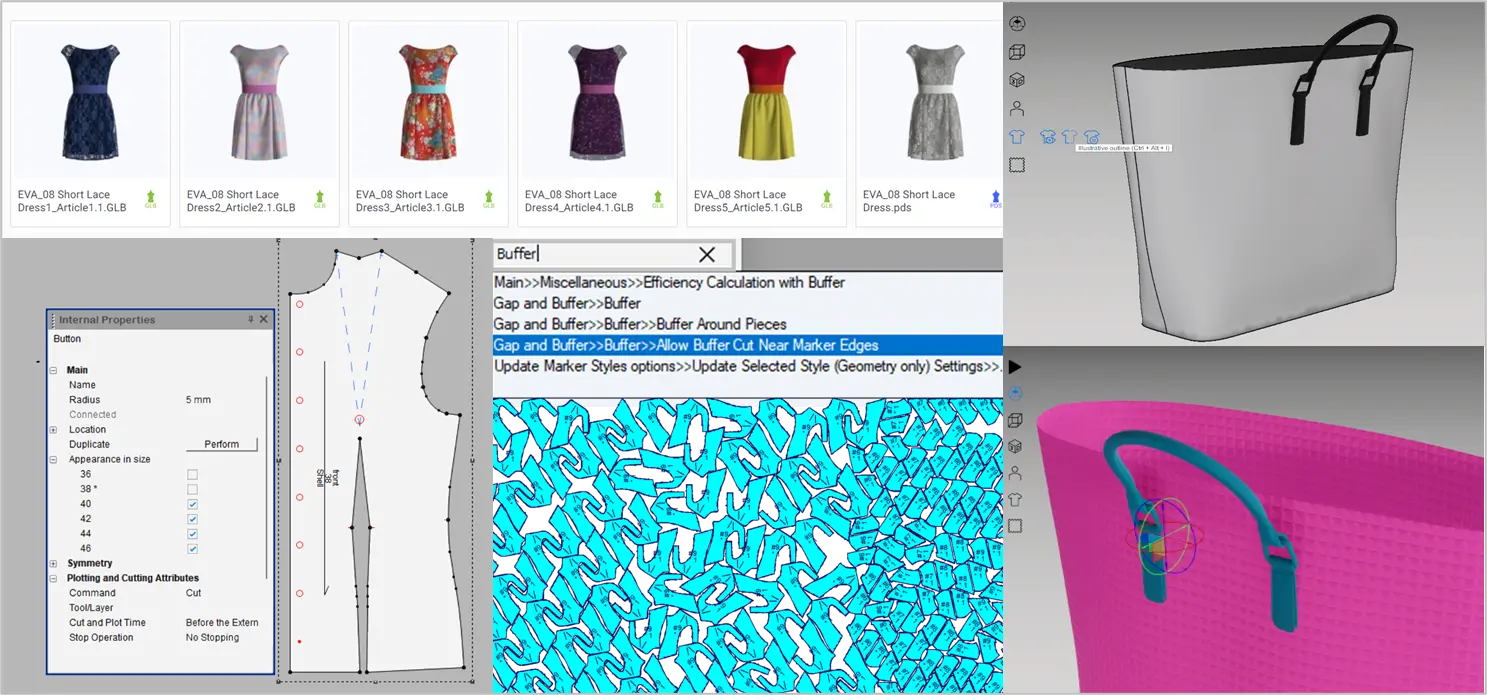This screenshot has height=695, width=1487.
Task: Uncheck size 40 appearance checkbox
Action: coord(192,504)
